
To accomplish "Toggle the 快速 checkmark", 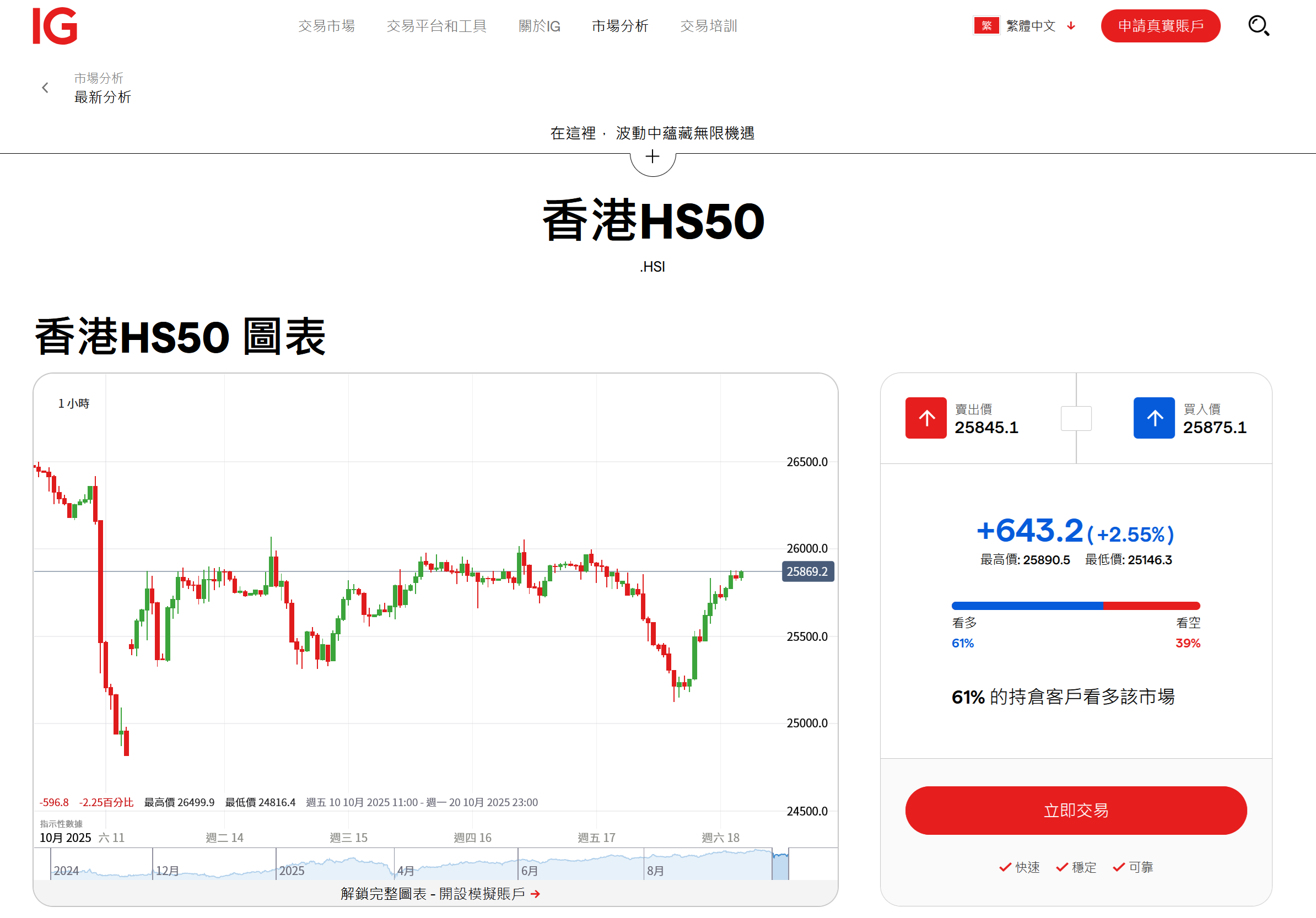I will pos(1005,867).
